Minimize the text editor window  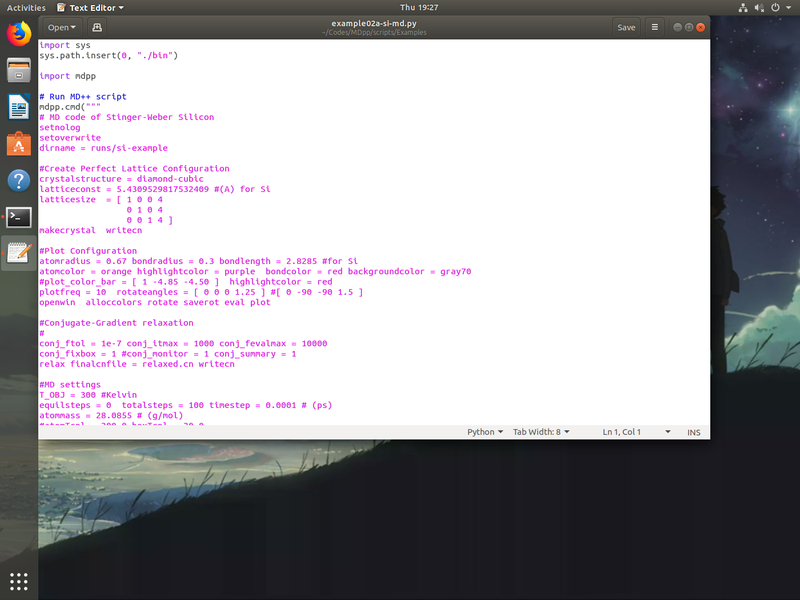coord(678,28)
